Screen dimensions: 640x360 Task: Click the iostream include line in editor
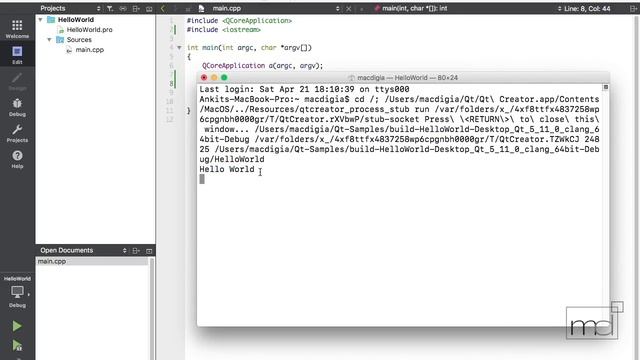point(224,29)
